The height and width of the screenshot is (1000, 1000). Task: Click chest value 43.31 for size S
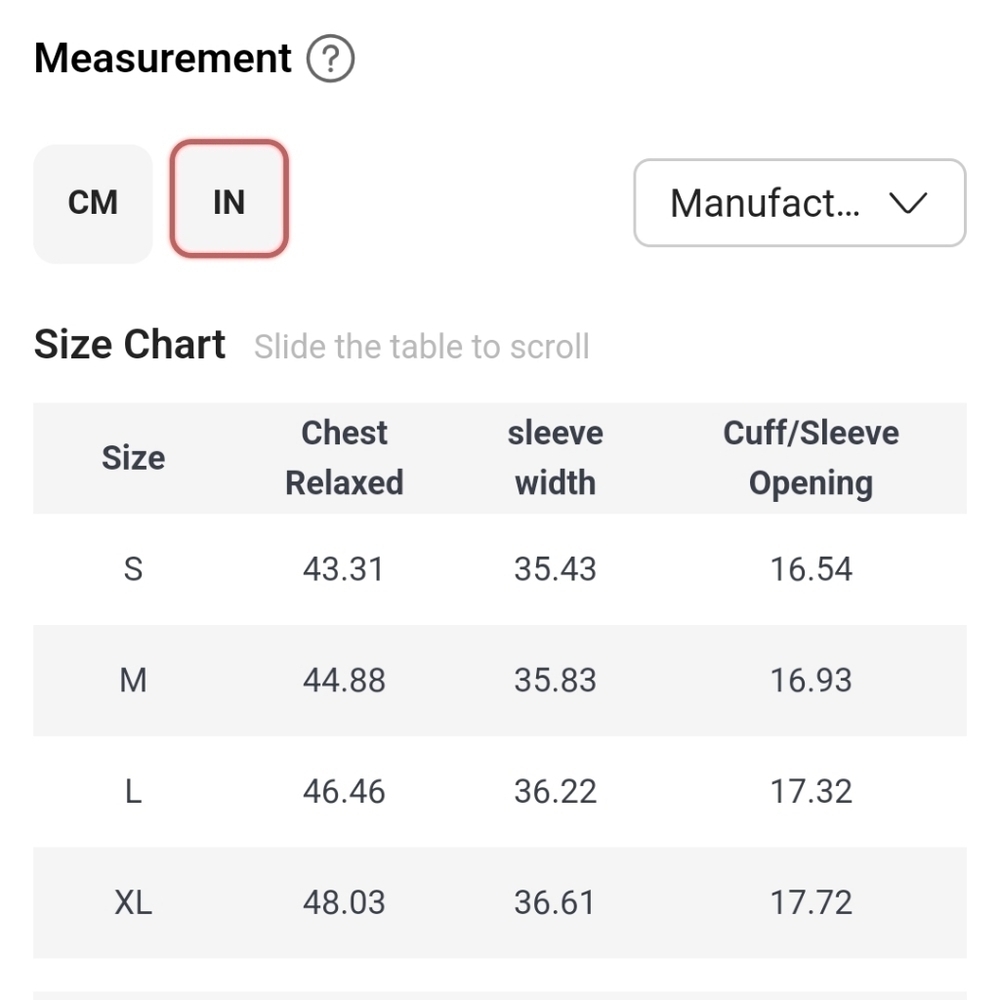[x=344, y=569]
